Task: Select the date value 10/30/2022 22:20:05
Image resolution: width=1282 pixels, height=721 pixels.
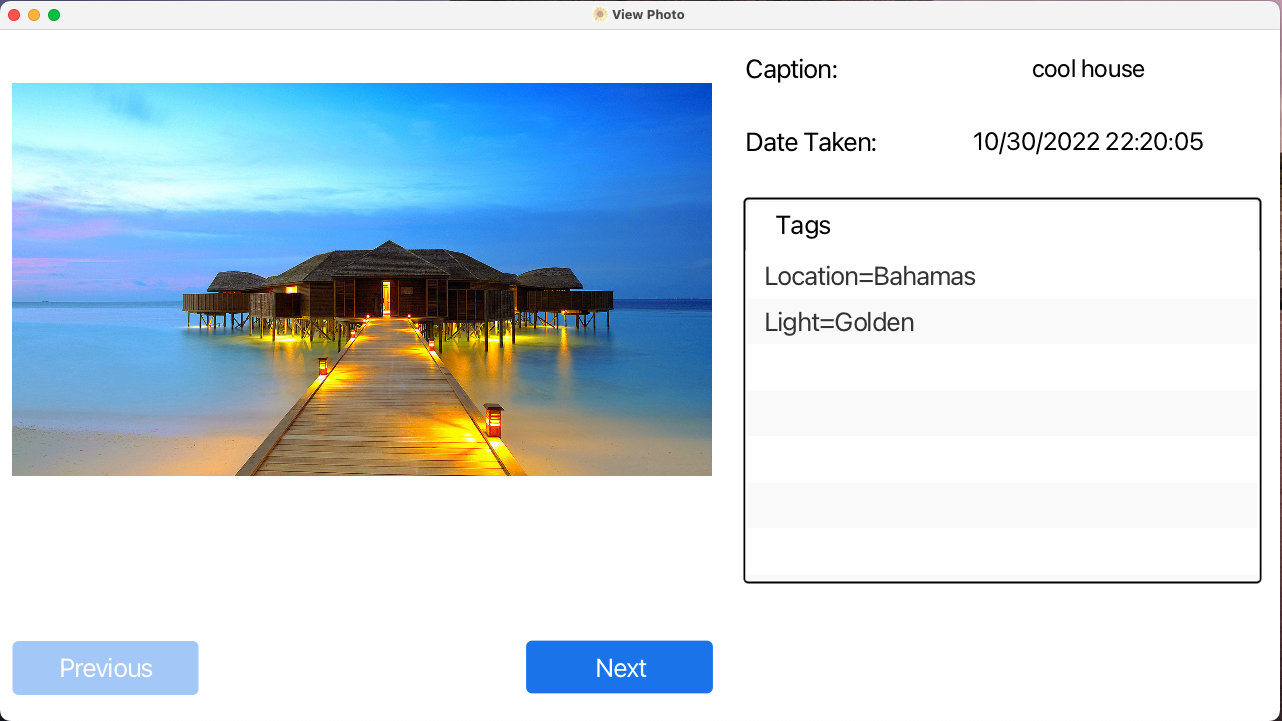Action: click(x=1088, y=142)
